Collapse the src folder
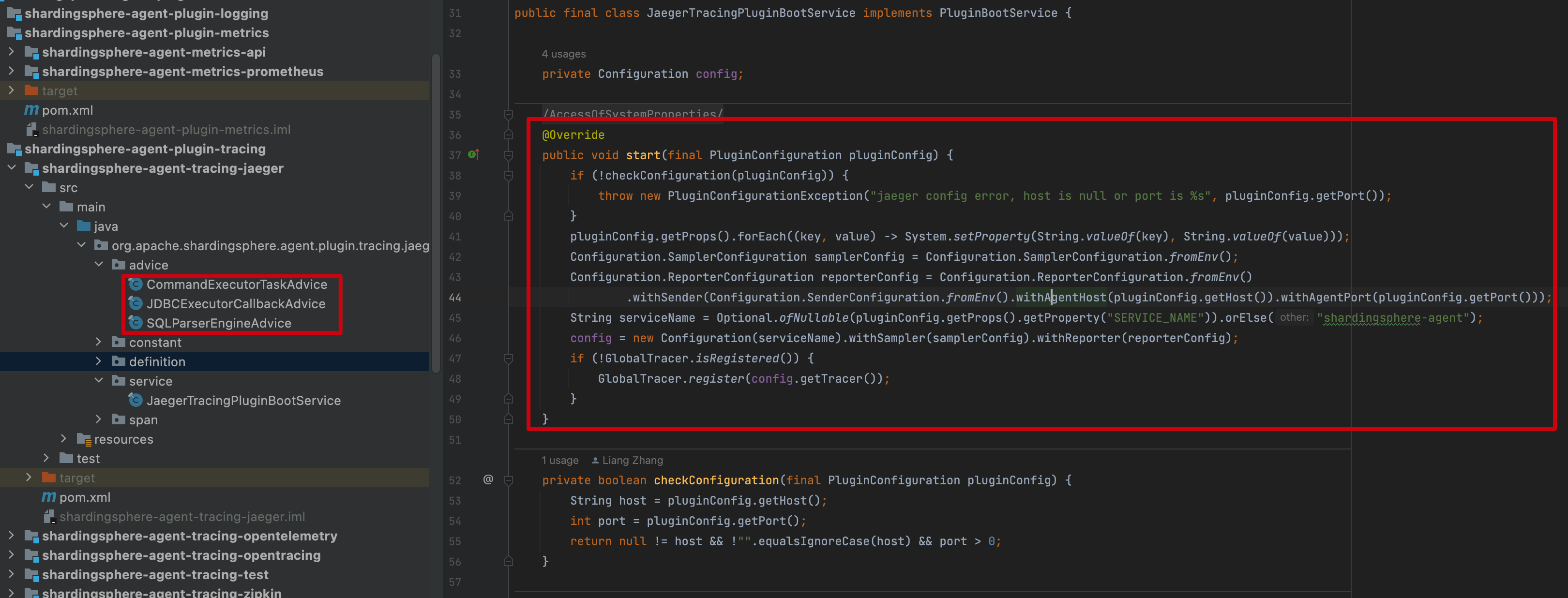 [29, 187]
